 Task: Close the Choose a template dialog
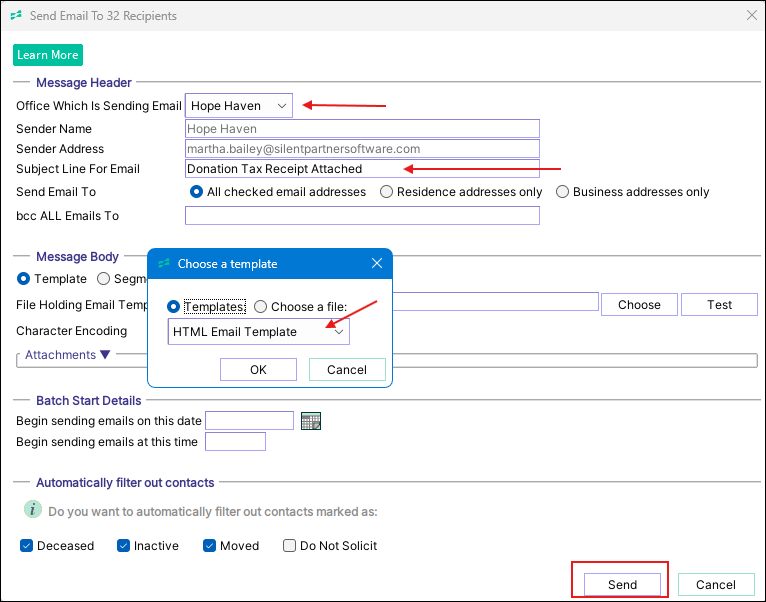pyautogui.click(x=377, y=264)
